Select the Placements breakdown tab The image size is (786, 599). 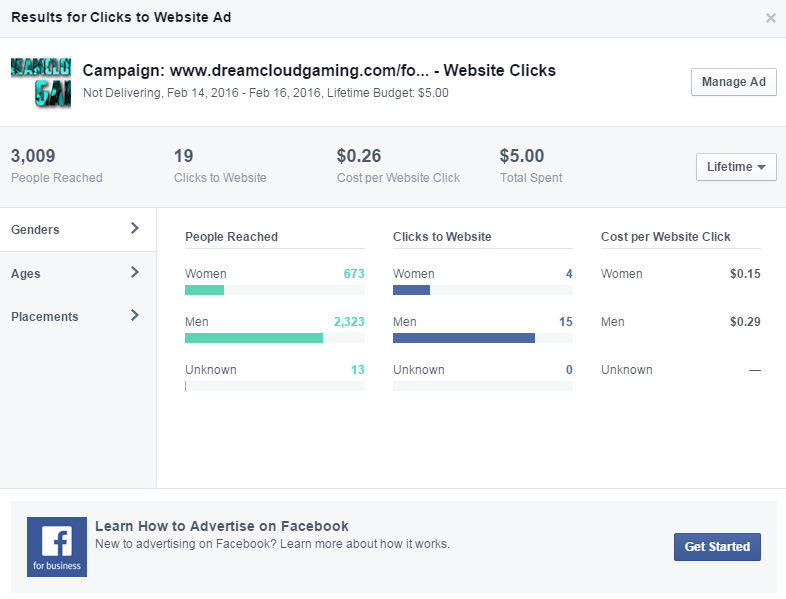click(78, 317)
